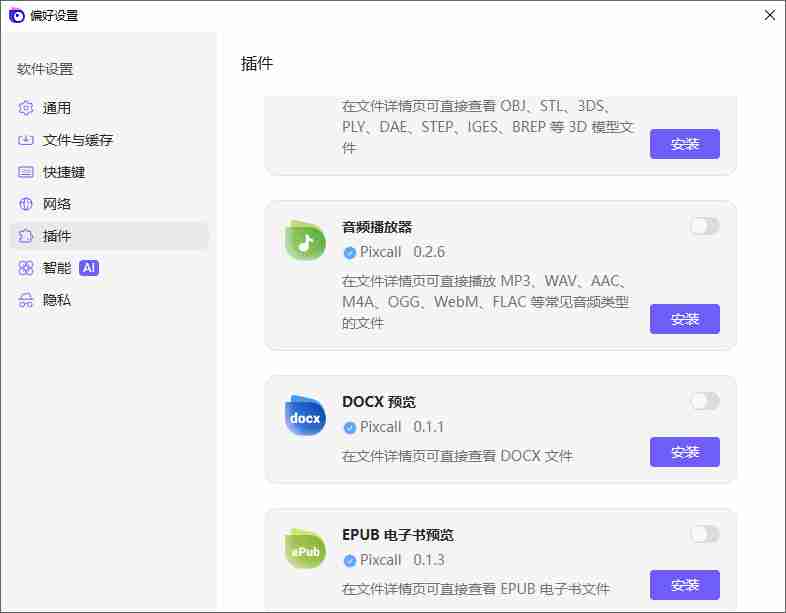
Task: Install the 音频播放器 plugin
Action: [684, 319]
